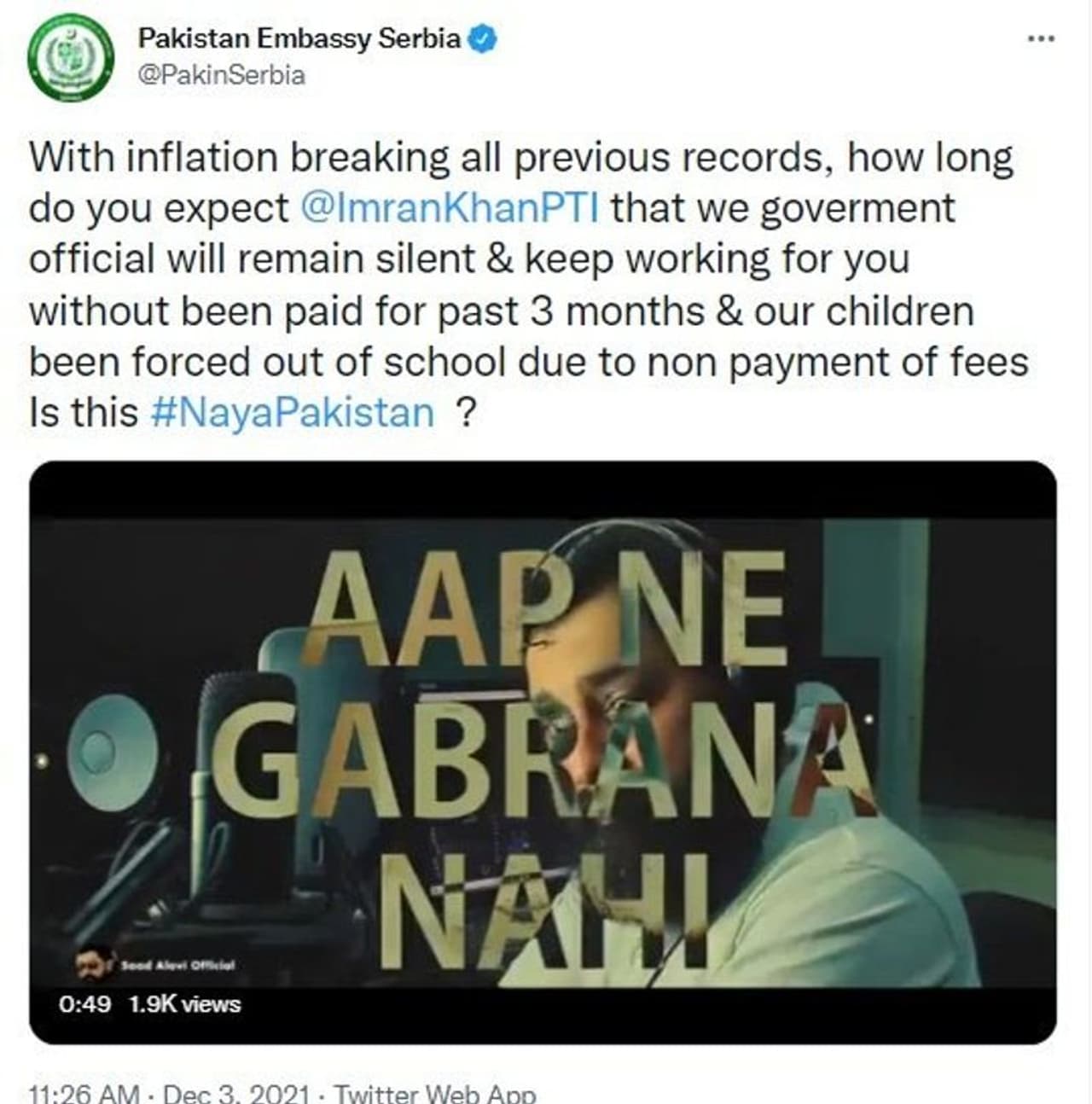1092x1104 pixels.
Task: Open the 11:26 AM tweet timestamp
Action: [84, 1093]
